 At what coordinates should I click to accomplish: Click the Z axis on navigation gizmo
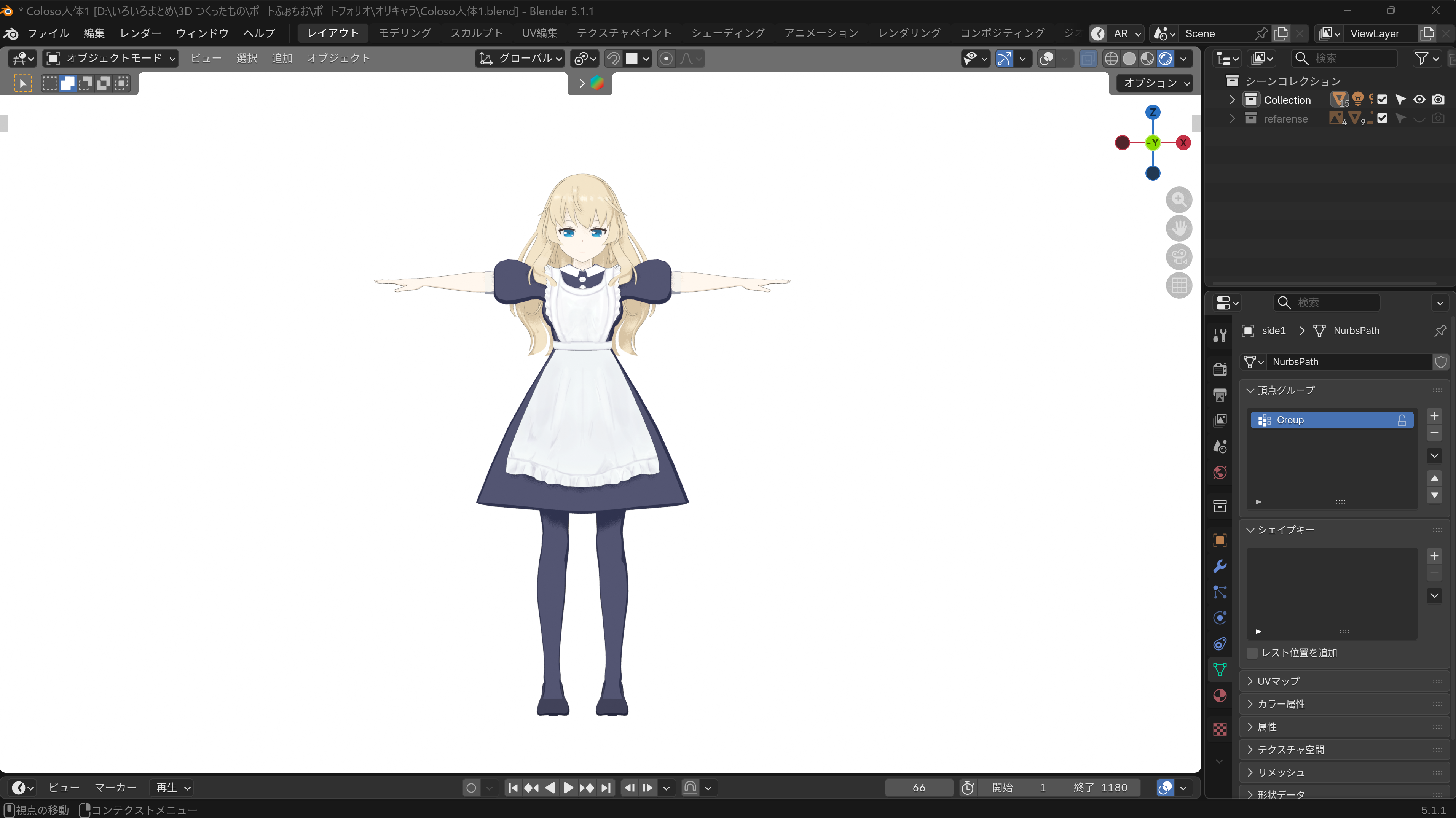coord(1153,112)
